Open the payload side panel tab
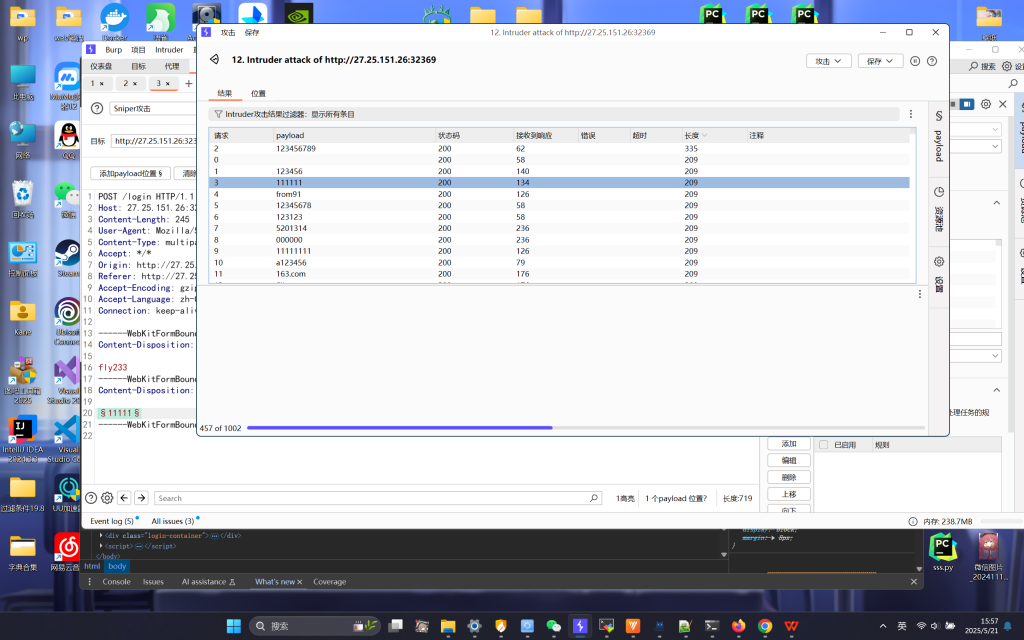 point(938,137)
